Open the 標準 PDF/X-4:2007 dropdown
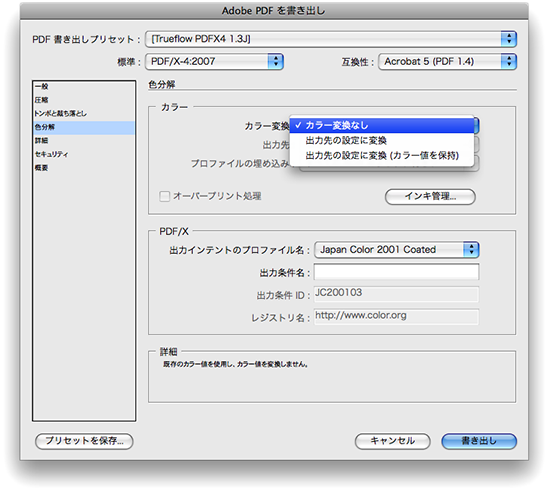This screenshot has width=550, height=490. (x=214, y=61)
